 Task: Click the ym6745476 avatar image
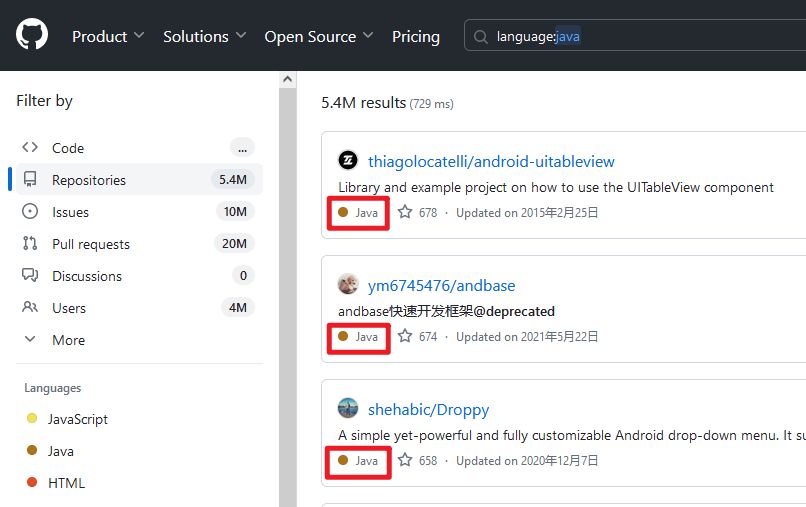tap(348, 284)
